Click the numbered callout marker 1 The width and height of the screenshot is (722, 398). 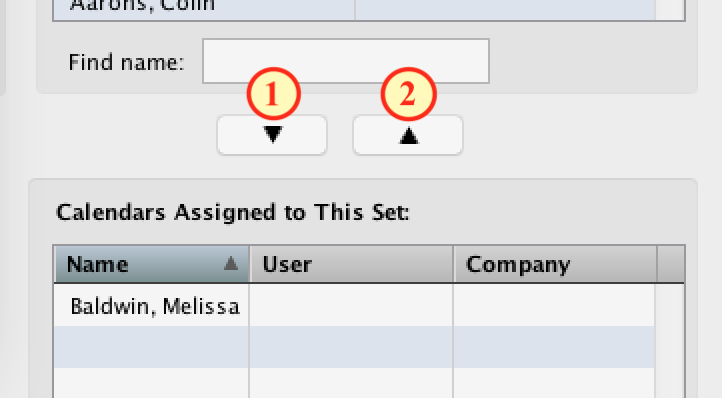[x=274, y=94]
